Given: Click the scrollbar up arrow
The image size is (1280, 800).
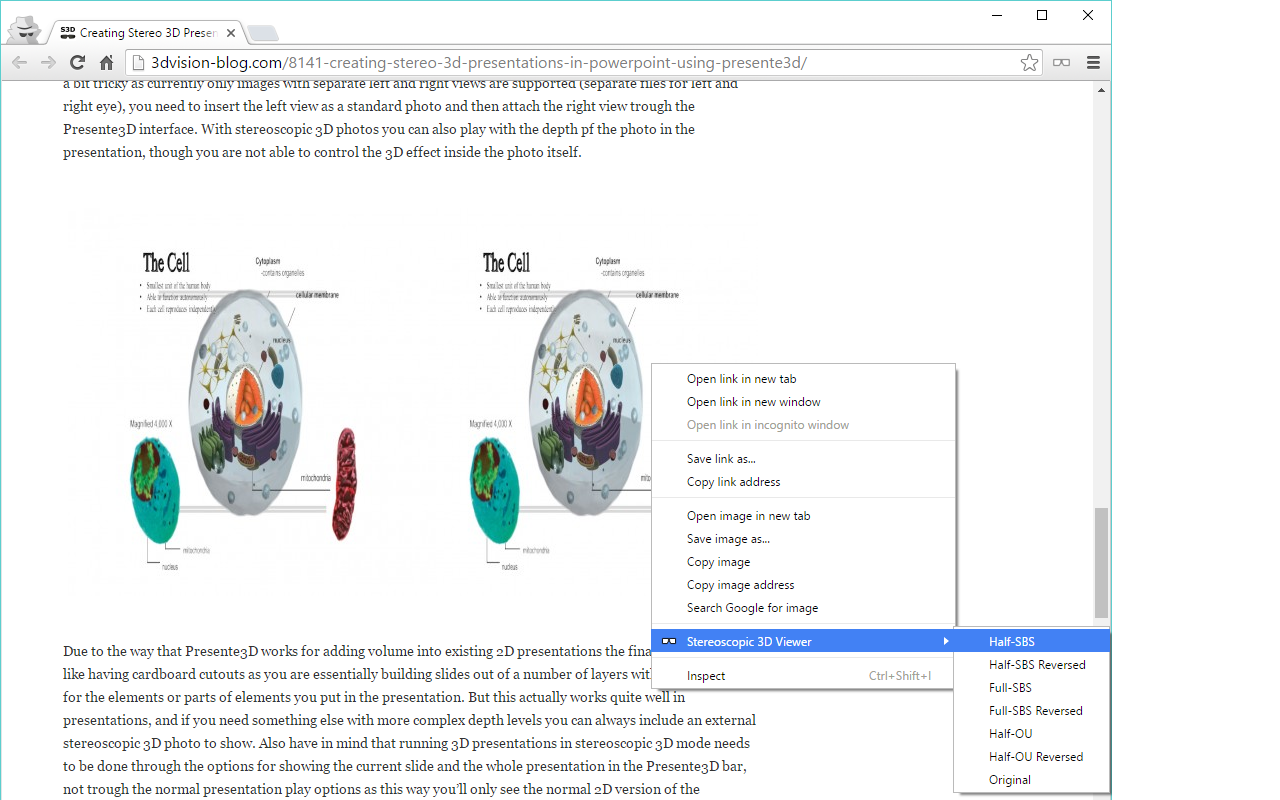Looking at the screenshot, I should (1101, 89).
